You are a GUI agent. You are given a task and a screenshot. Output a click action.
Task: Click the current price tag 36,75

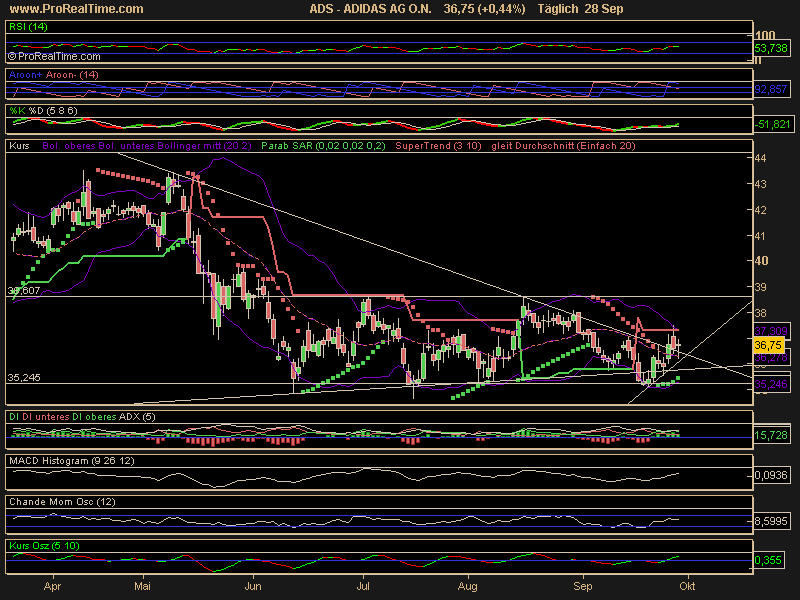point(769,345)
